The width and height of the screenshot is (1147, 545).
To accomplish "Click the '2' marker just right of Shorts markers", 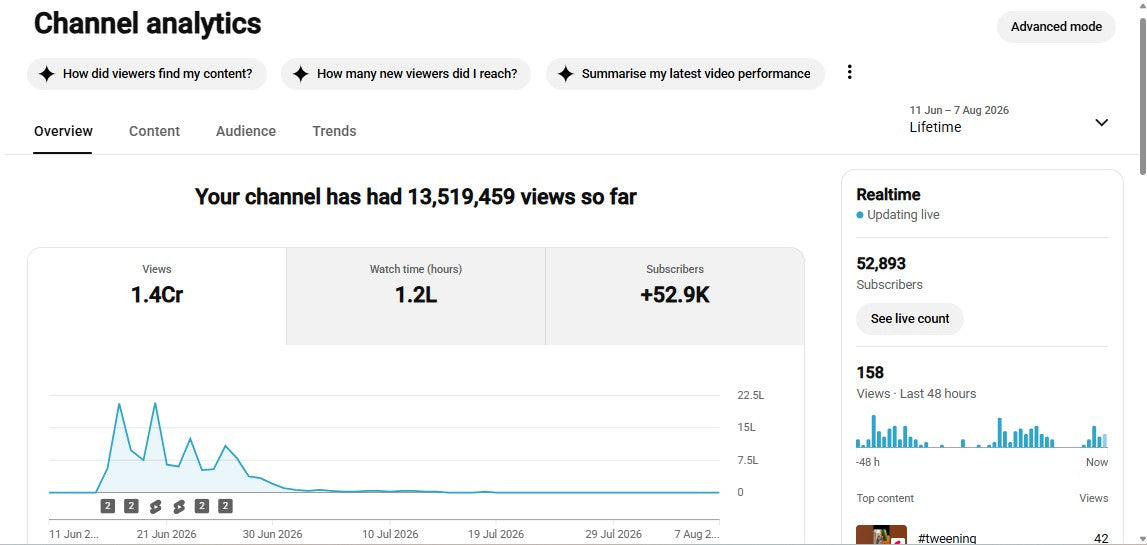I will point(202,505).
